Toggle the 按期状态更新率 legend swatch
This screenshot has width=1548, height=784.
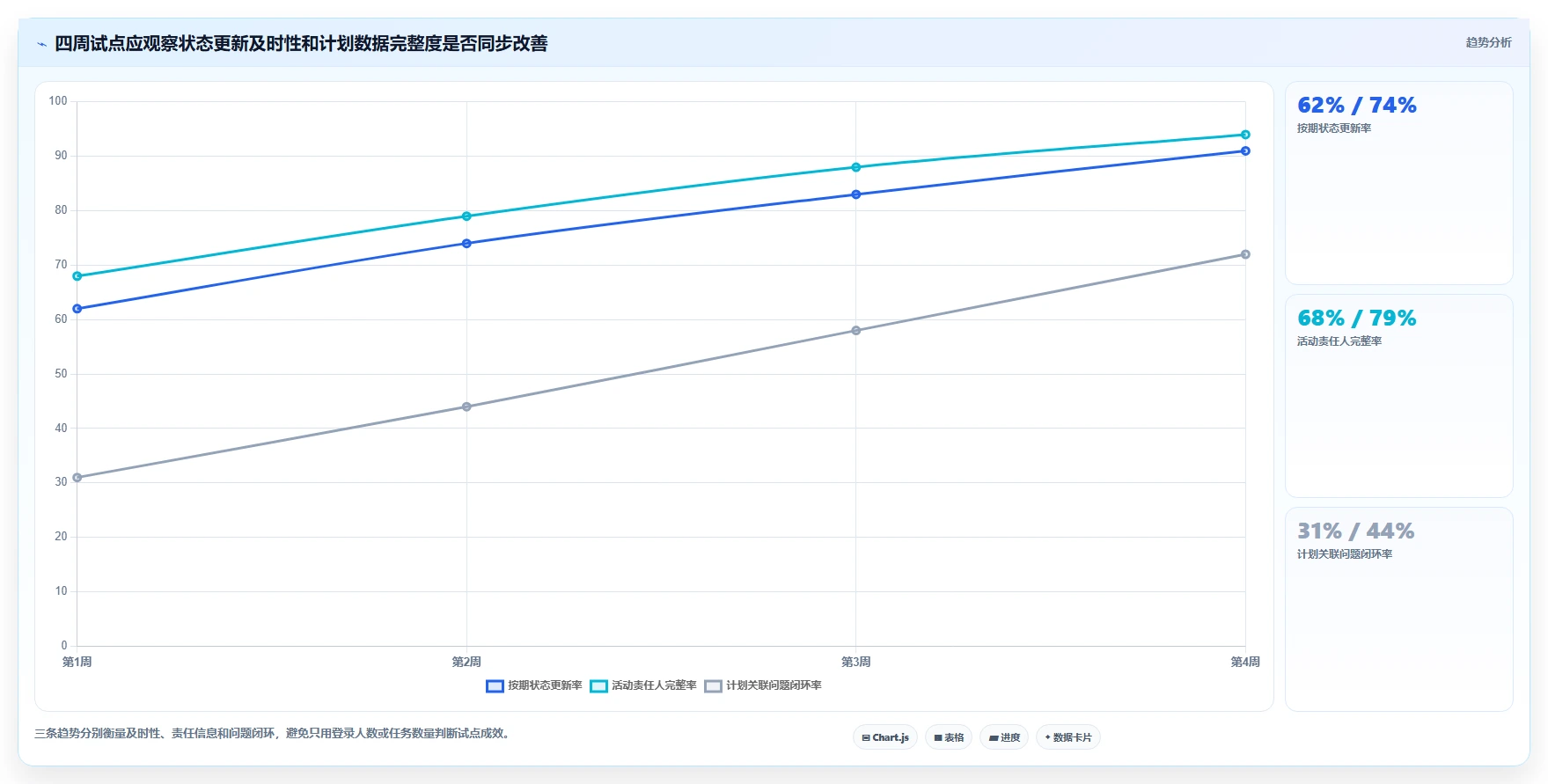click(x=495, y=686)
